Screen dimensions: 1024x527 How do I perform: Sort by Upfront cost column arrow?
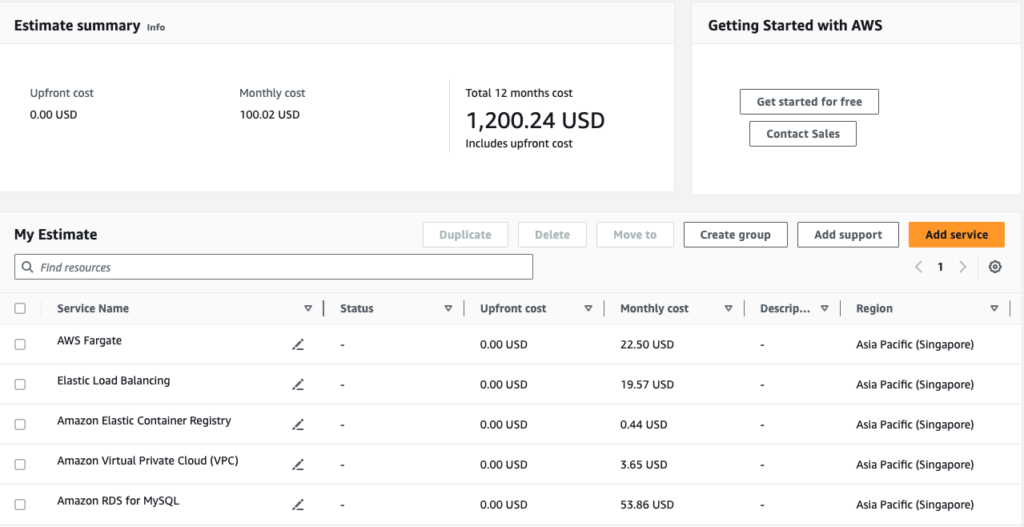tap(588, 308)
